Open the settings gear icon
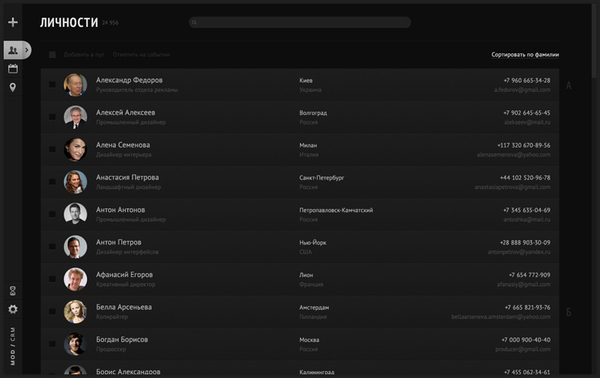The image size is (600, 378). (13, 309)
